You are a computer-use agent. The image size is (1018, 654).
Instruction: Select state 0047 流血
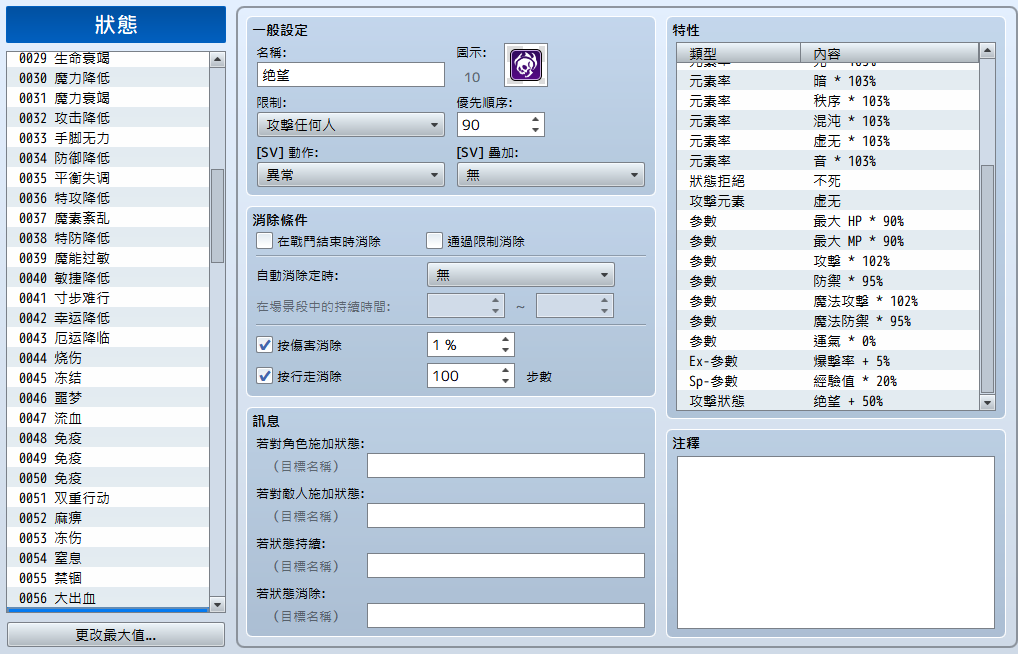click(x=108, y=418)
